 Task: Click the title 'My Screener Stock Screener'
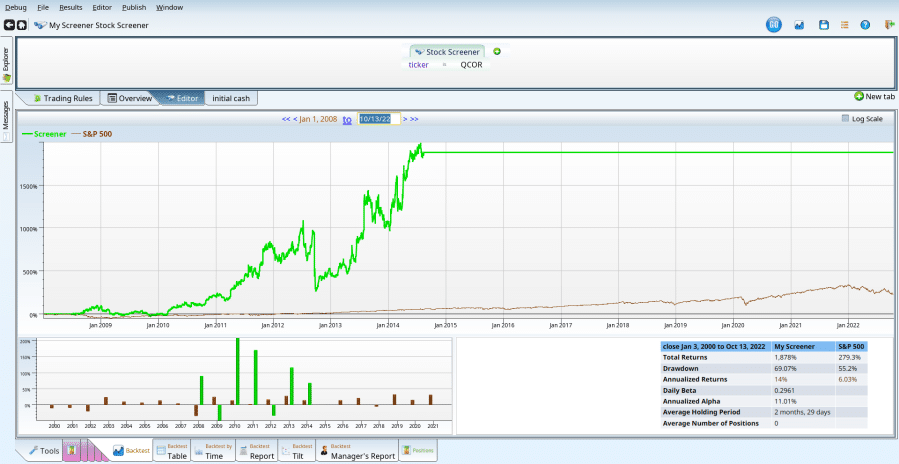pos(99,25)
